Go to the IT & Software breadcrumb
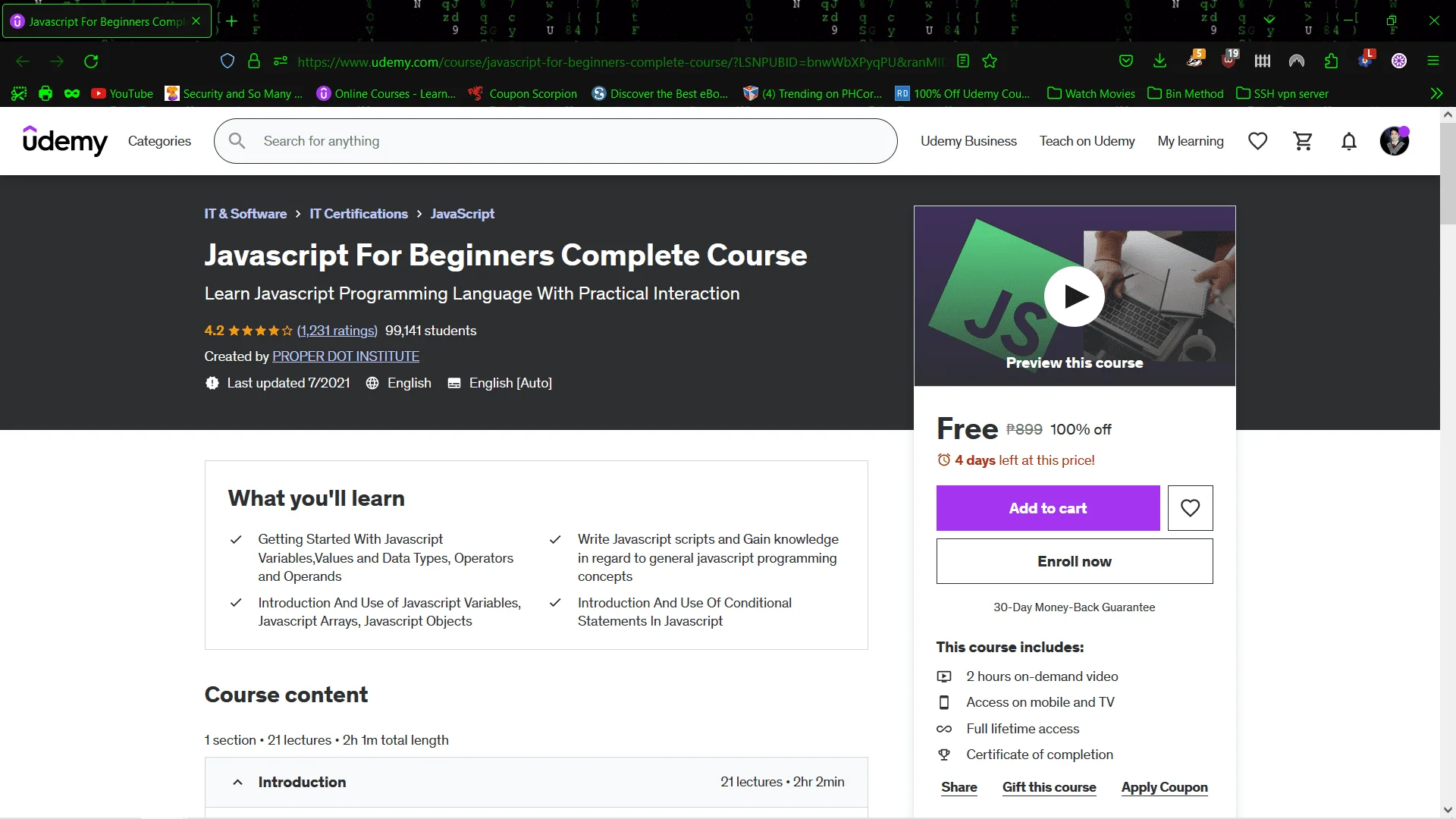This screenshot has height=819, width=1456. coord(246,214)
